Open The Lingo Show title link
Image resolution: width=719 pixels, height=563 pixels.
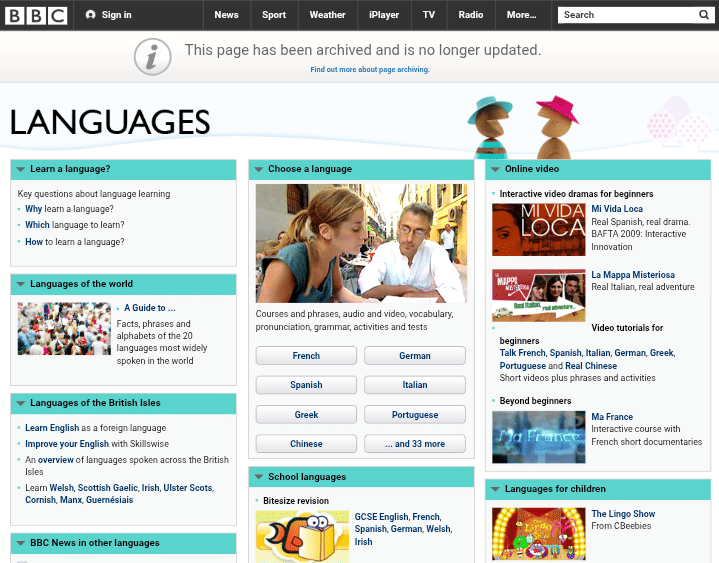(x=623, y=514)
